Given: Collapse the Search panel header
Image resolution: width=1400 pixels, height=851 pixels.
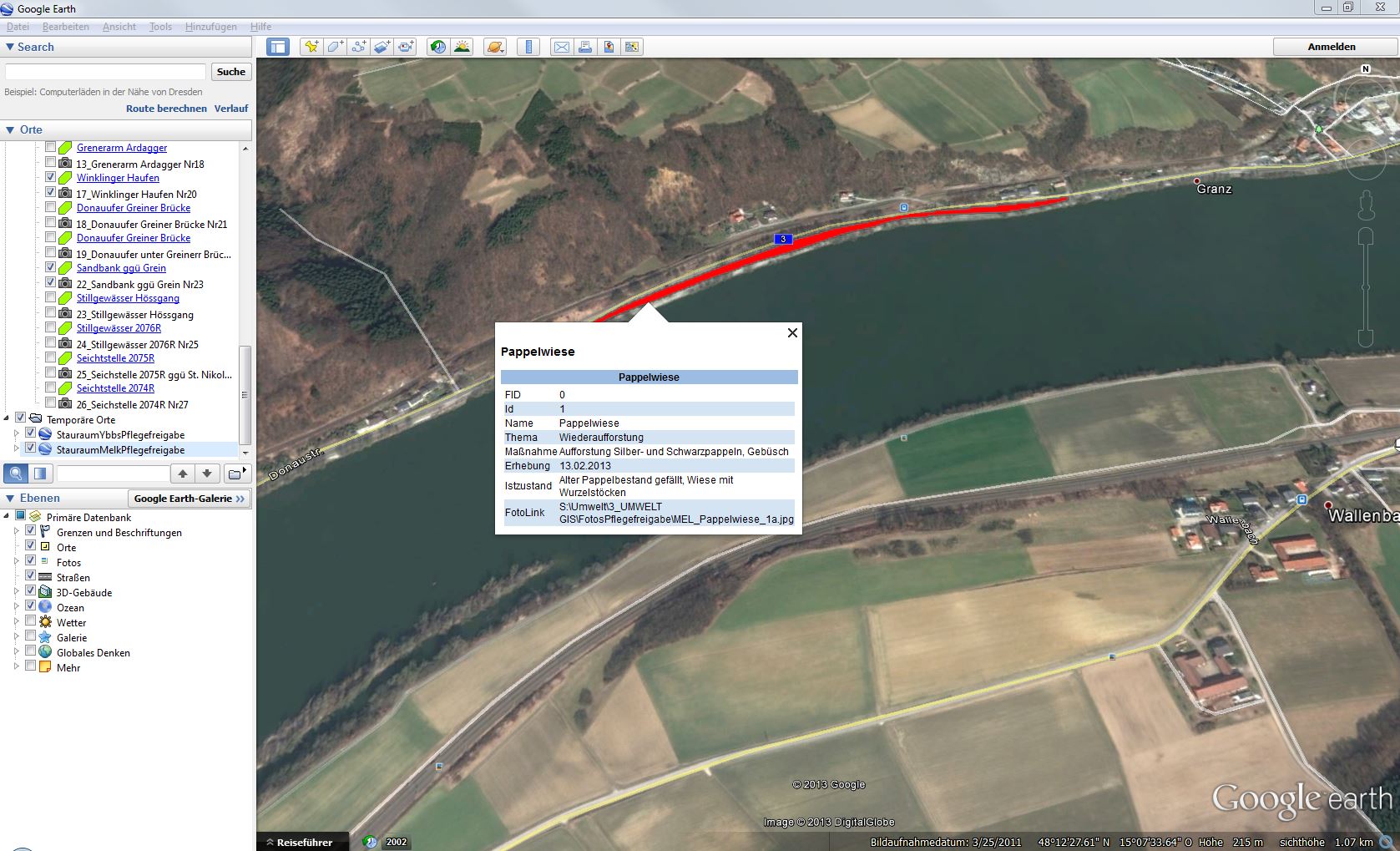Looking at the screenshot, I should pos(127,47).
